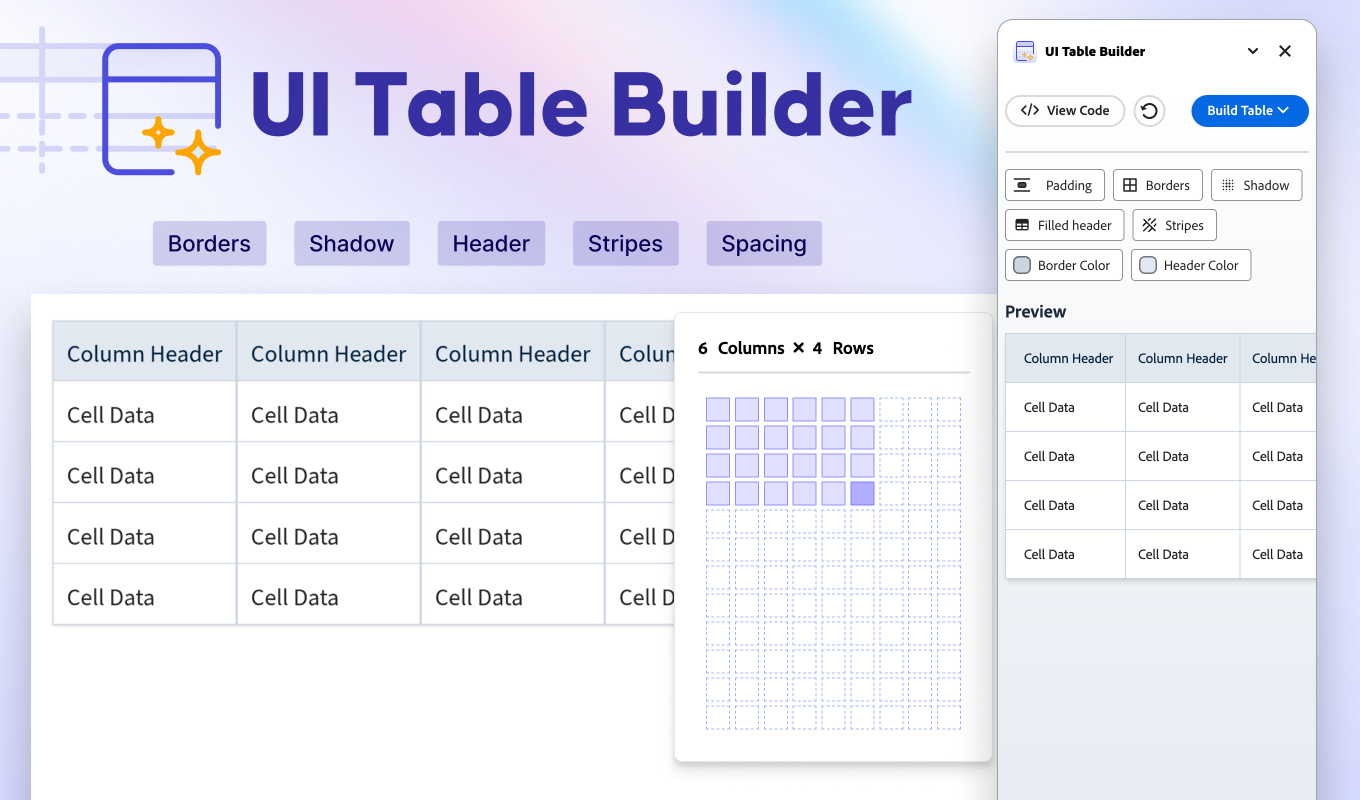The height and width of the screenshot is (800, 1360).
Task: Pick a 6x4 size on the grid selector
Action: pos(861,492)
